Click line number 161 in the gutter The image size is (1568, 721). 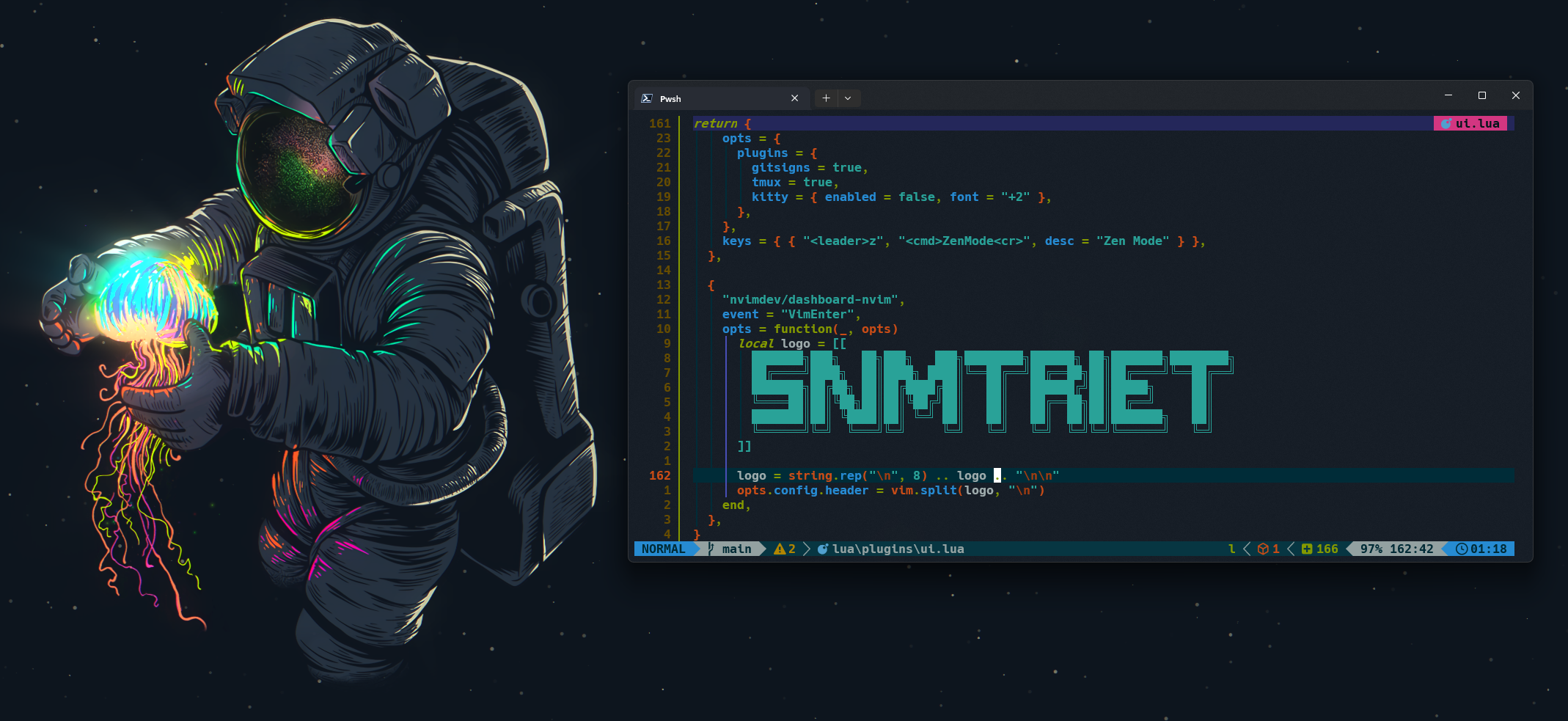[x=660, y=123]
